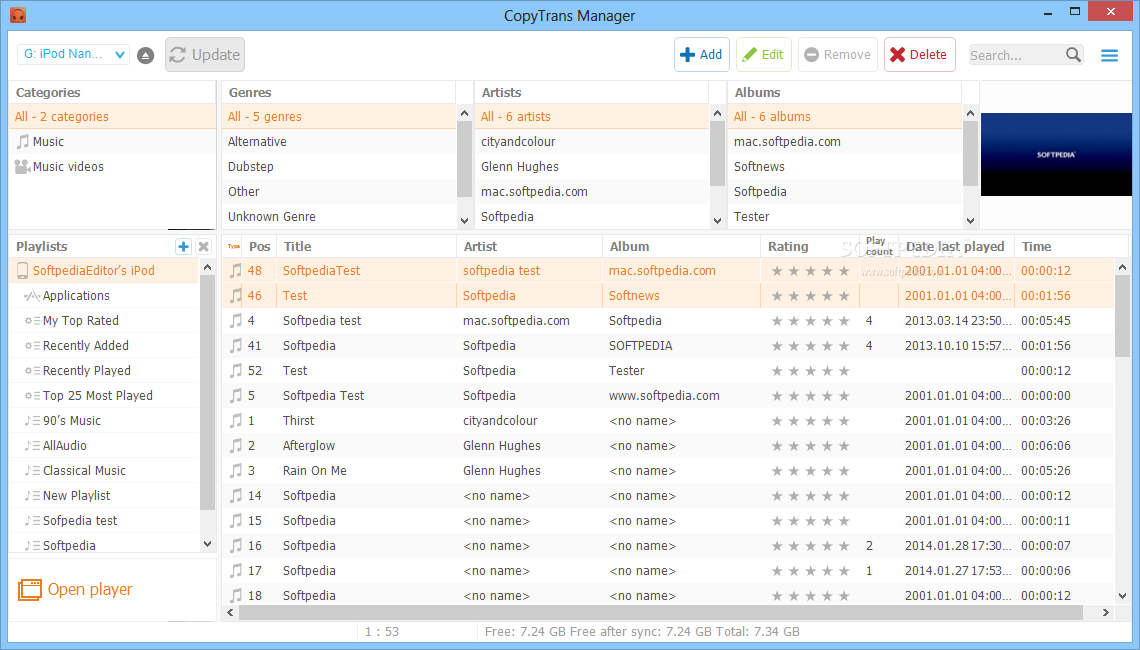Click the search magnifier icon
The height and width of the screenshot is (650, 1140).
[x=1073, y=55]
